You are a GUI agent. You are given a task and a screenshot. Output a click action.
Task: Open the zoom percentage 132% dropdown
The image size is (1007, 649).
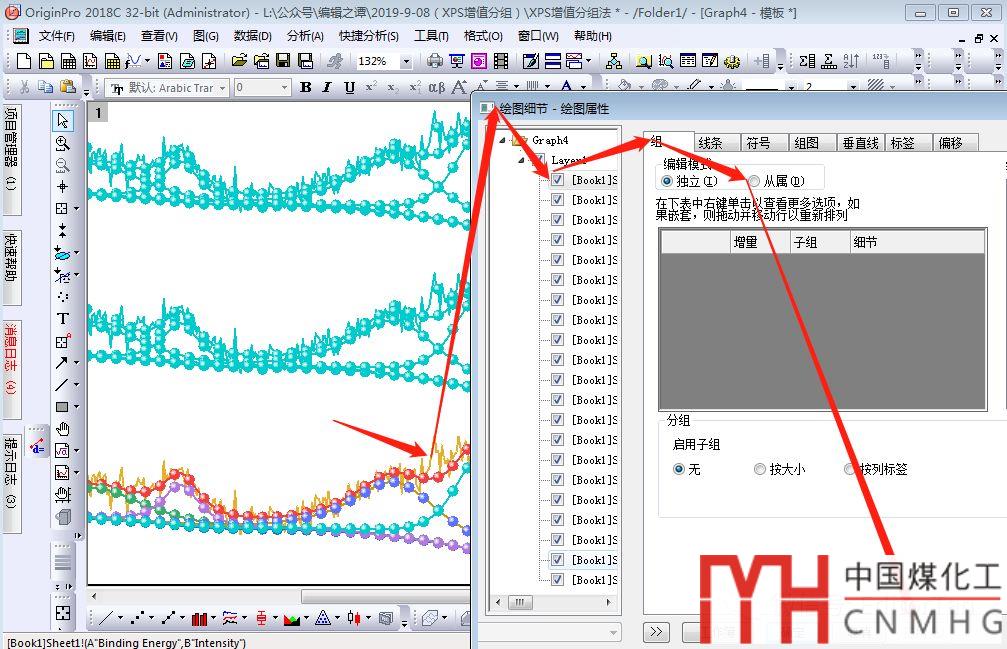(x=406, y=61)
